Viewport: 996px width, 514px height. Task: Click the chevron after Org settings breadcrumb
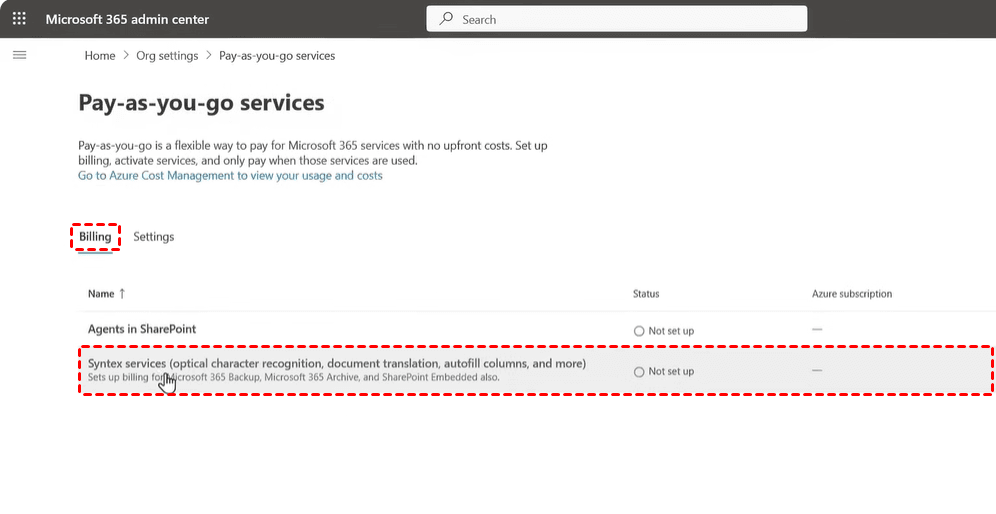pyautogui.click(x=209, y=56)
